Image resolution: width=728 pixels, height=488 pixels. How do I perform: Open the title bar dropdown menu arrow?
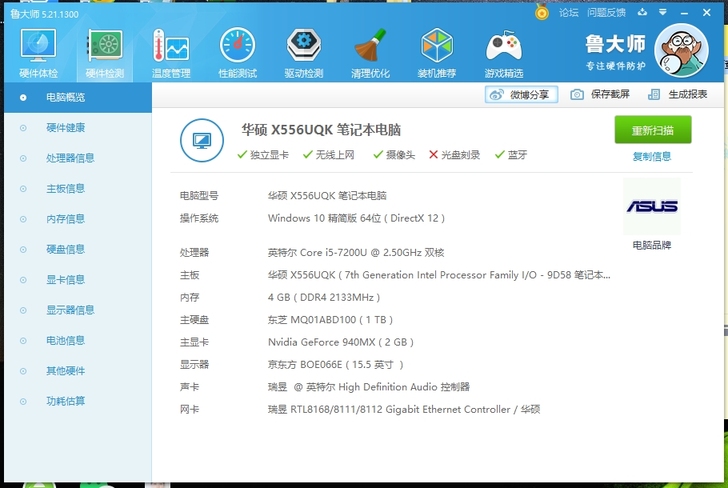coord(663,13)
